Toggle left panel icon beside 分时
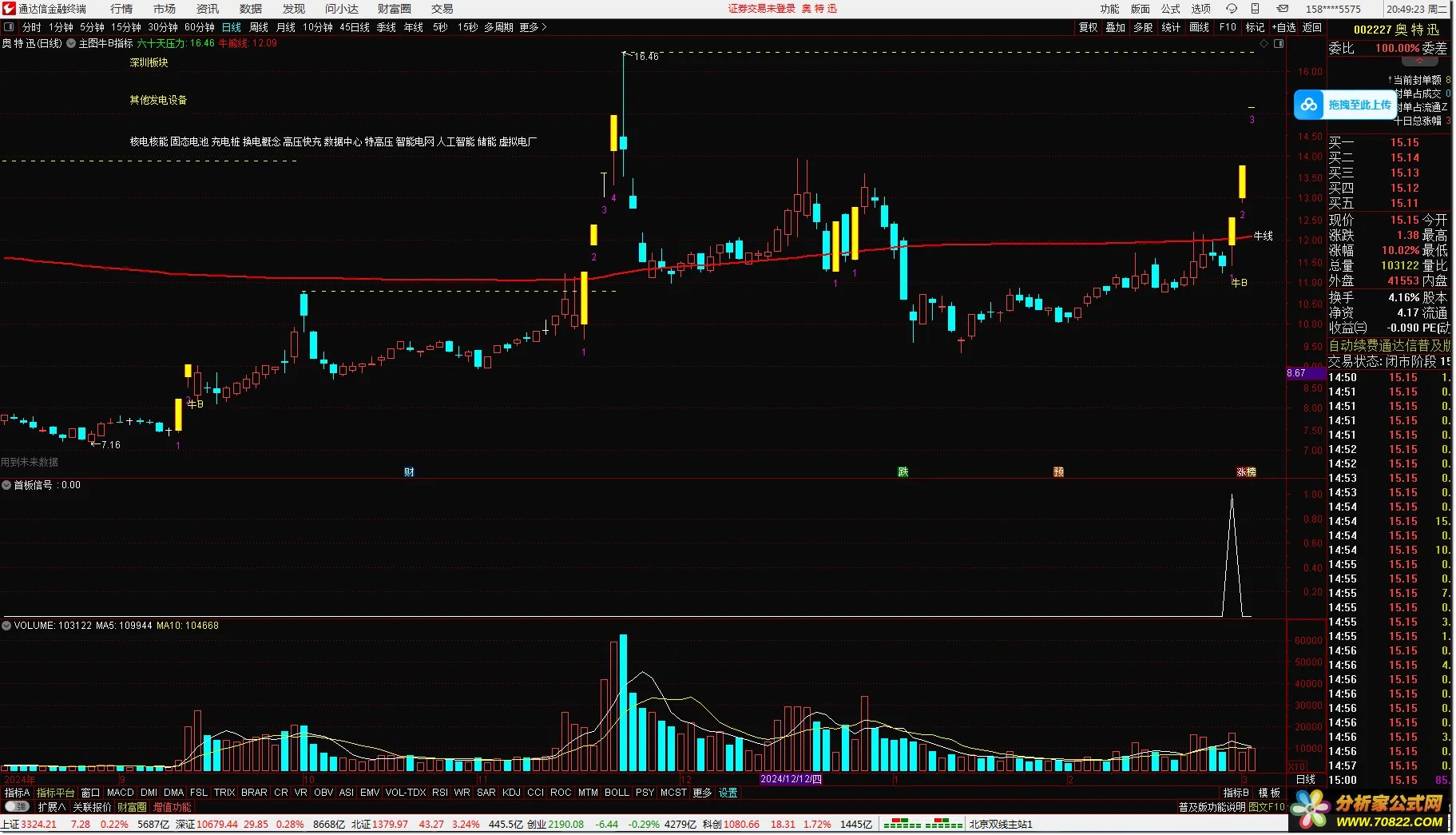The height and width of the screenshot is (835, 1456). click(9, 27)
